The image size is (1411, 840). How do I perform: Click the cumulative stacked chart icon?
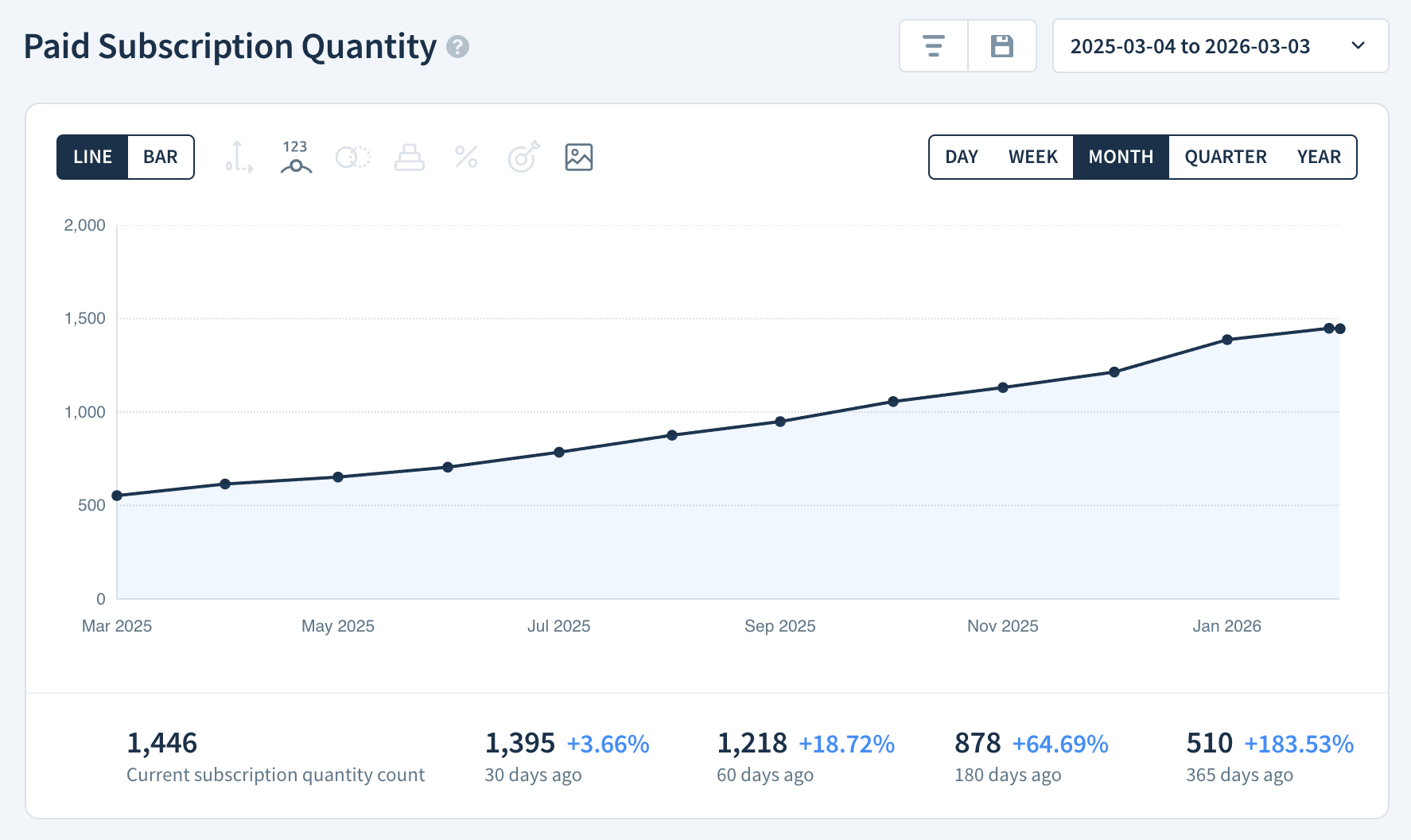tap(410, 157)
